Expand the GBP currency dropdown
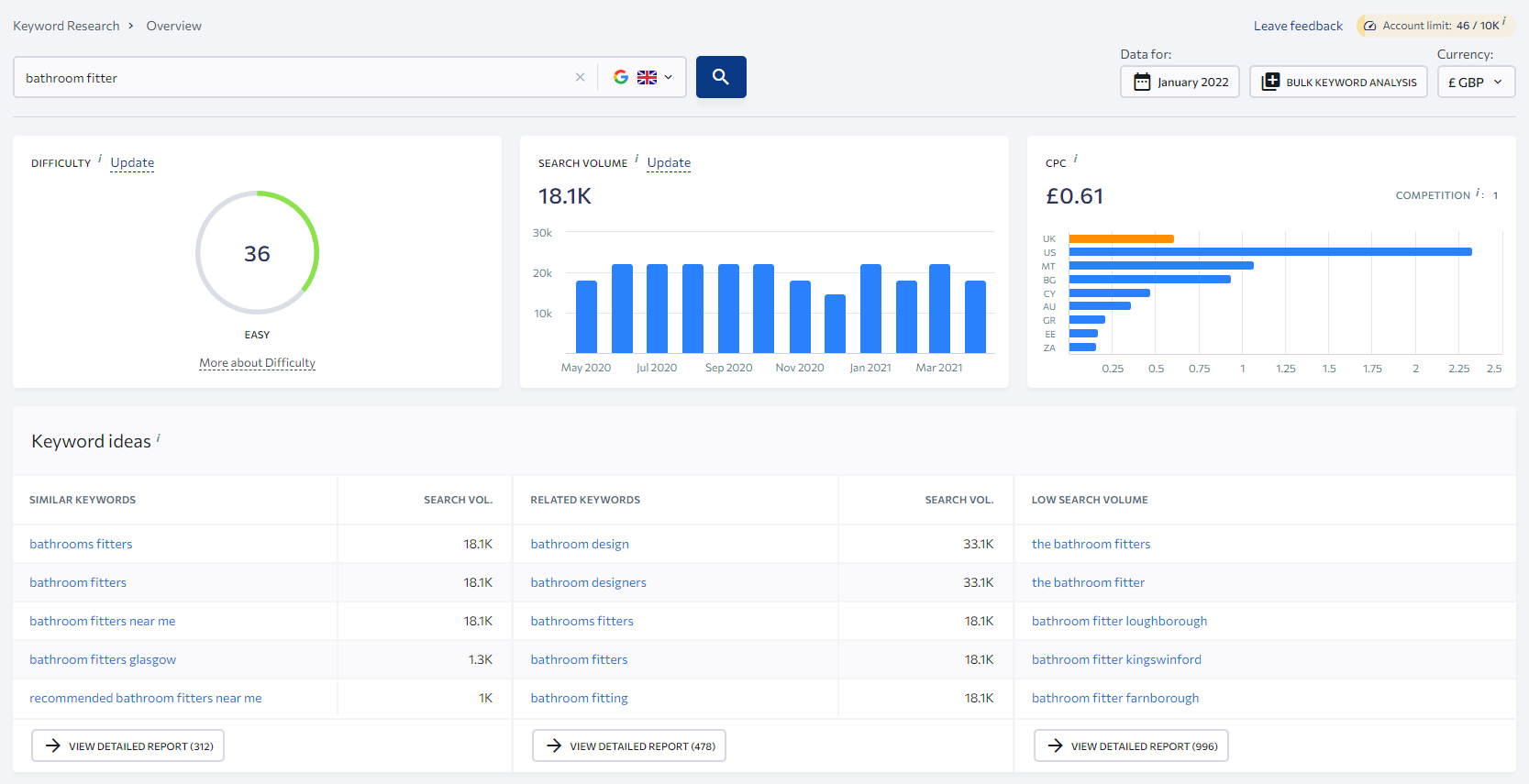Image resolution: width=1529 pixels, height=784 pixels. click(x=1475, y=82)
